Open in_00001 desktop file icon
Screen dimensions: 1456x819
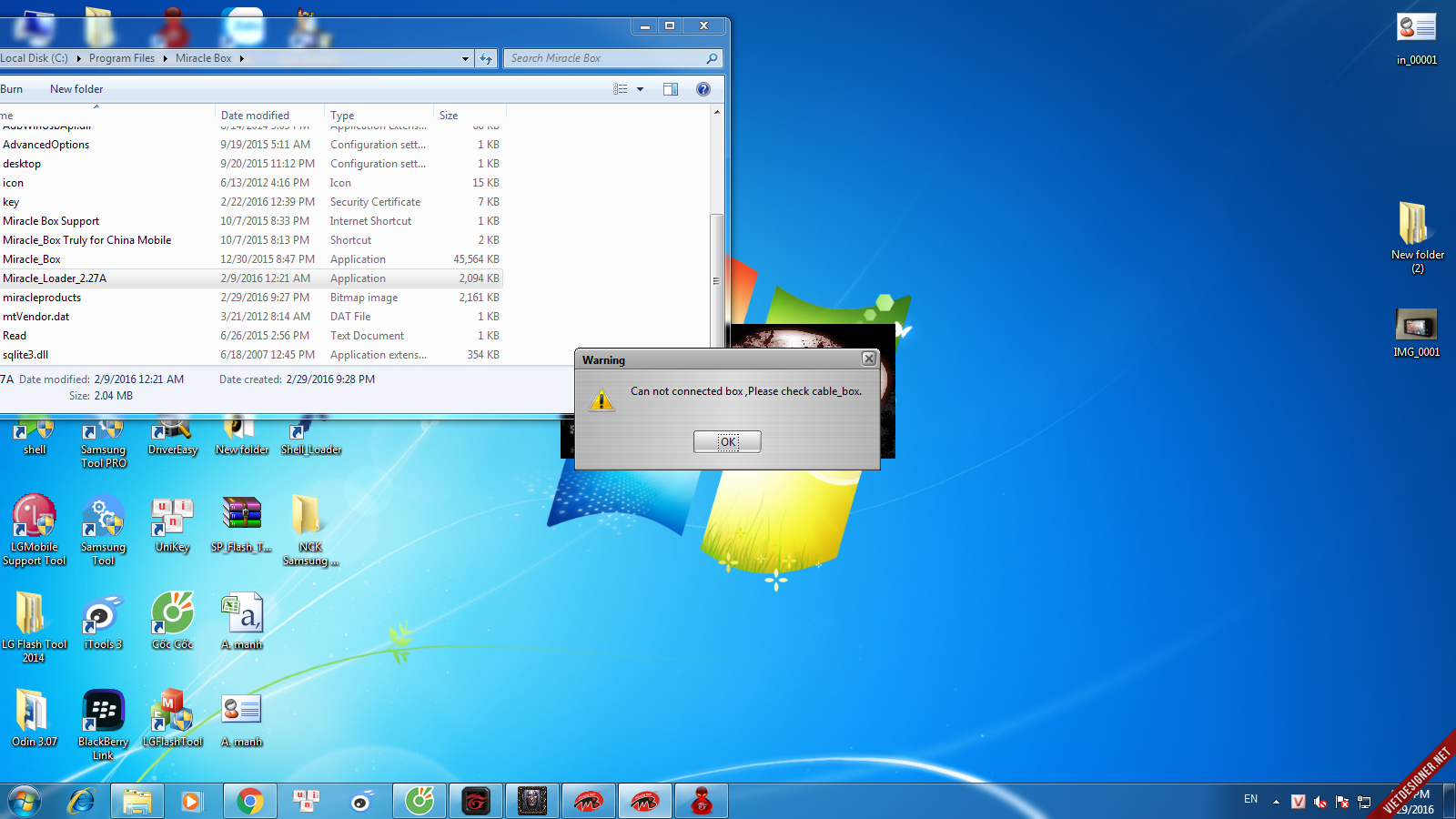1417,38
